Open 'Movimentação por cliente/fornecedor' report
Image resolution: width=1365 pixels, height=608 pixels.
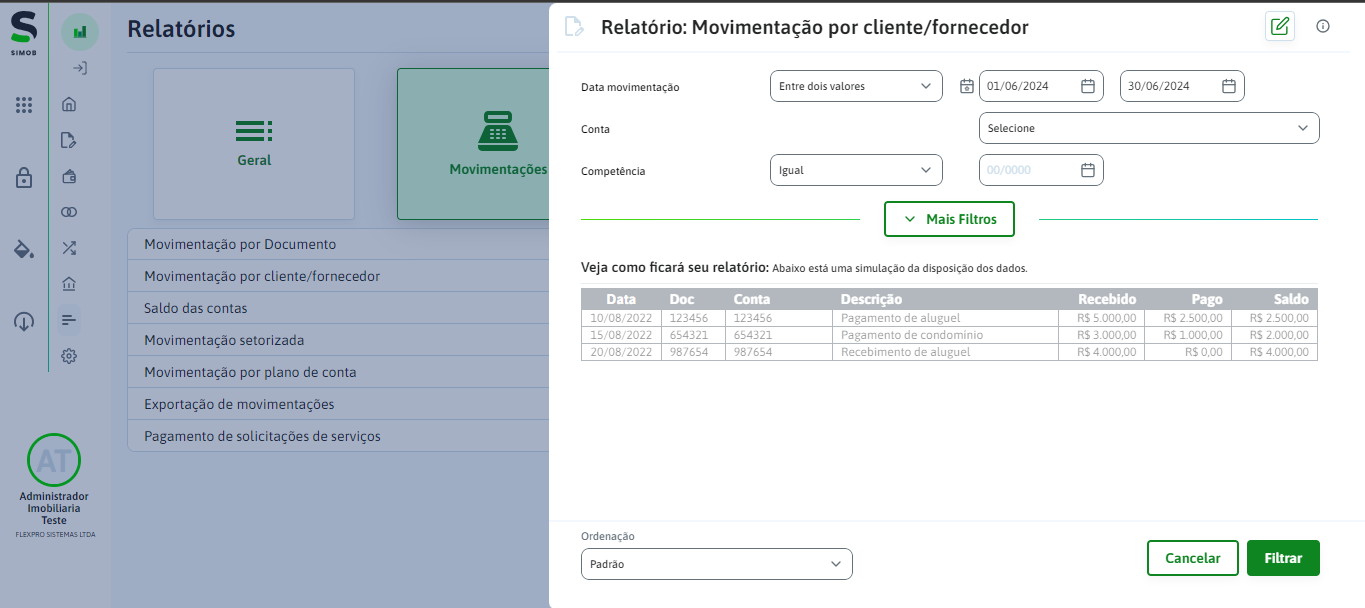(339, 276)
